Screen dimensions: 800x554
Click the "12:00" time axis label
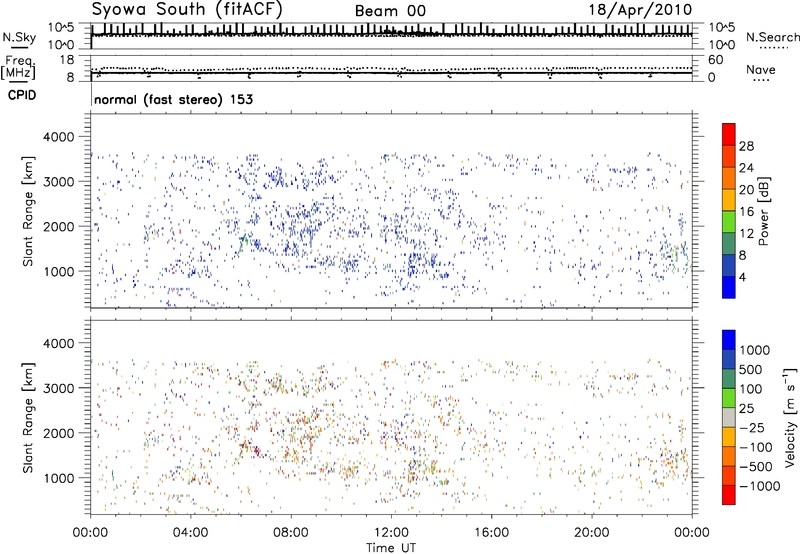391,533
